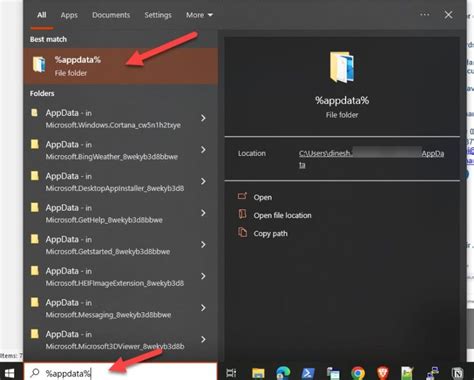Expand AppData in Microsoft.GetHelp arrow
Viewport: 474px width, 380px height.
pyautogui.click(x=203, y=213)
